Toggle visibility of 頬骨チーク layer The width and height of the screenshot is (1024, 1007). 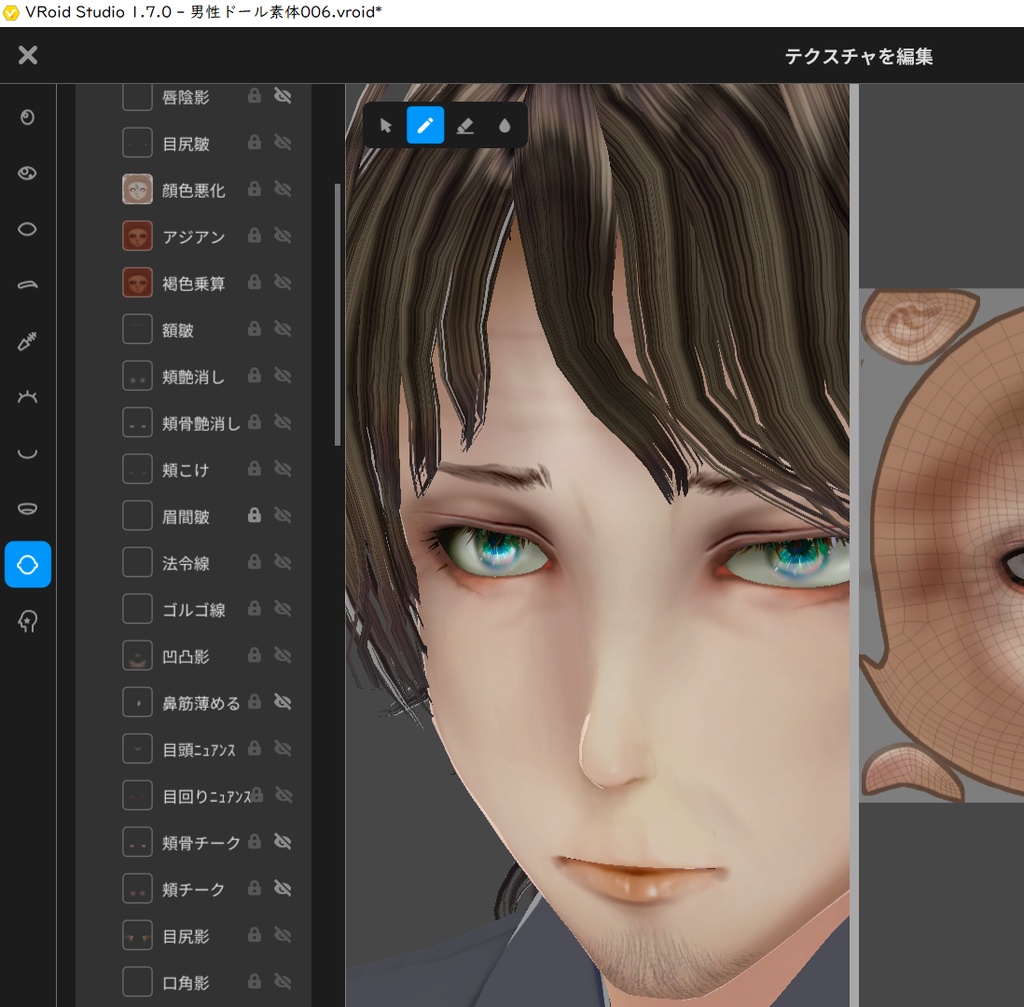[x=282, y=842]
